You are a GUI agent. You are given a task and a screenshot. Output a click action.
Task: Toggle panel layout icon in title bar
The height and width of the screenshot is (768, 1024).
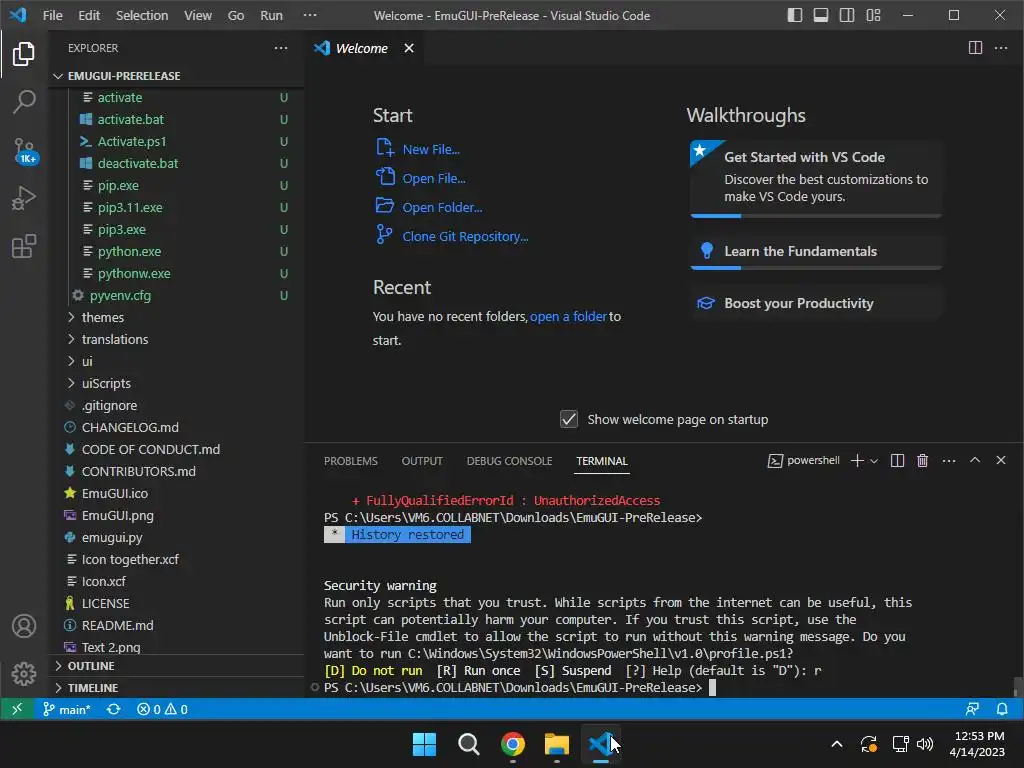[821, 15]
